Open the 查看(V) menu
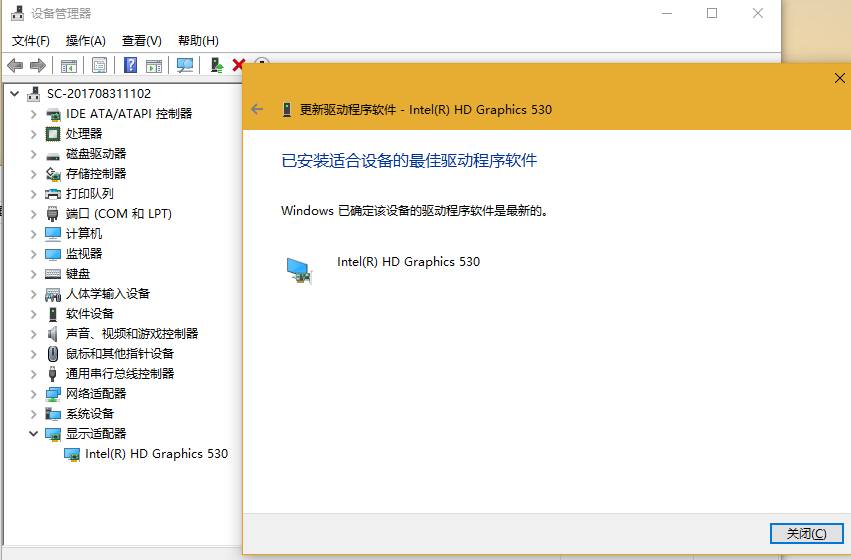This screenshot has width=851, height=560. pos(142,41)
